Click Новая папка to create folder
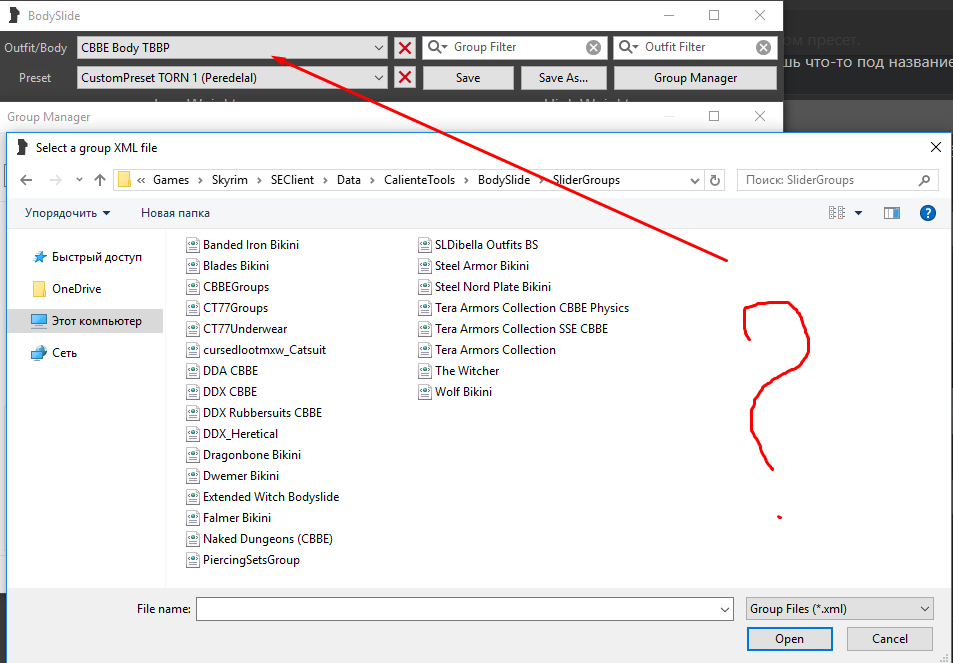The height and width of the screenshot is (663, 953). tap(175, 213)
